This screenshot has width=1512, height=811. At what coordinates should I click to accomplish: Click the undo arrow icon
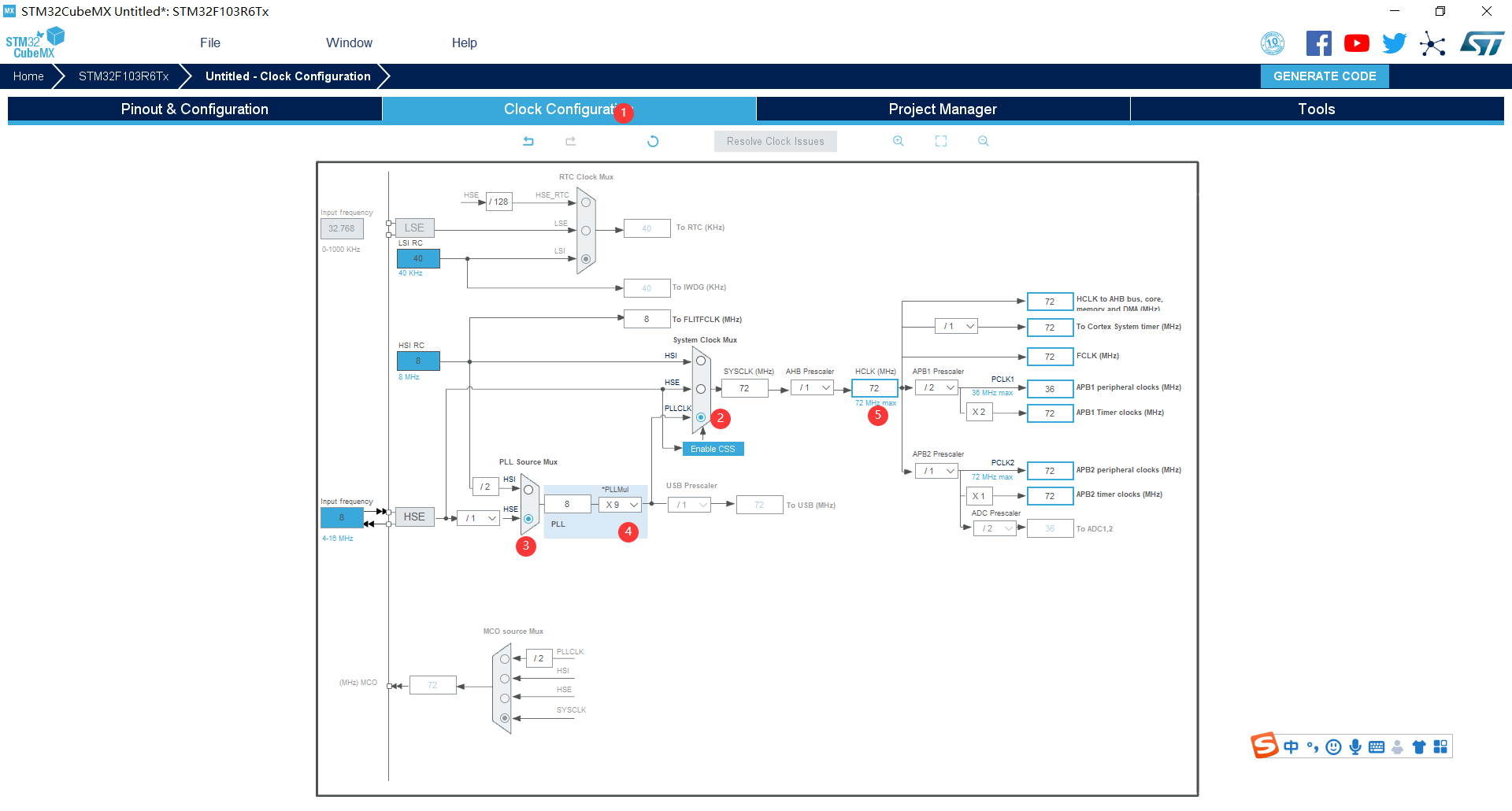[x=528, y=142]
